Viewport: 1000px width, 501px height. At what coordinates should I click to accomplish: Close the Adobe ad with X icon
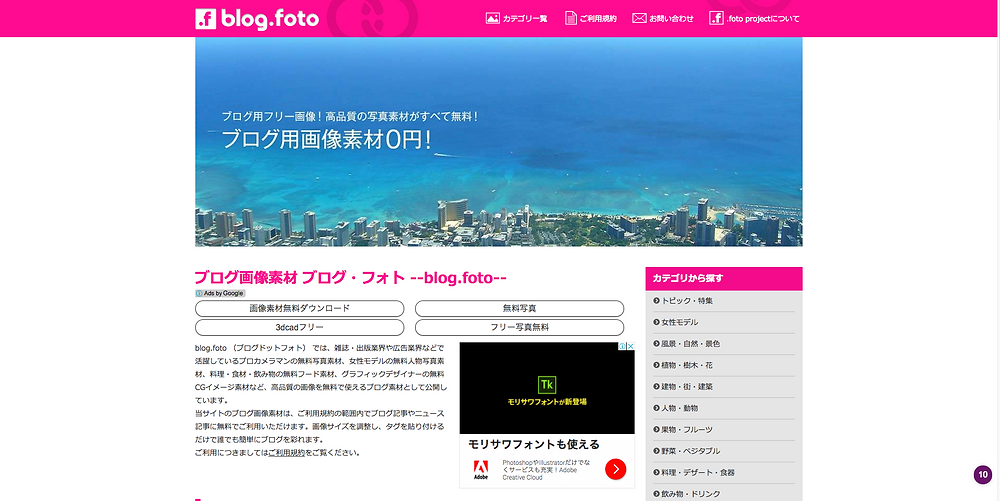click(630, 346)
